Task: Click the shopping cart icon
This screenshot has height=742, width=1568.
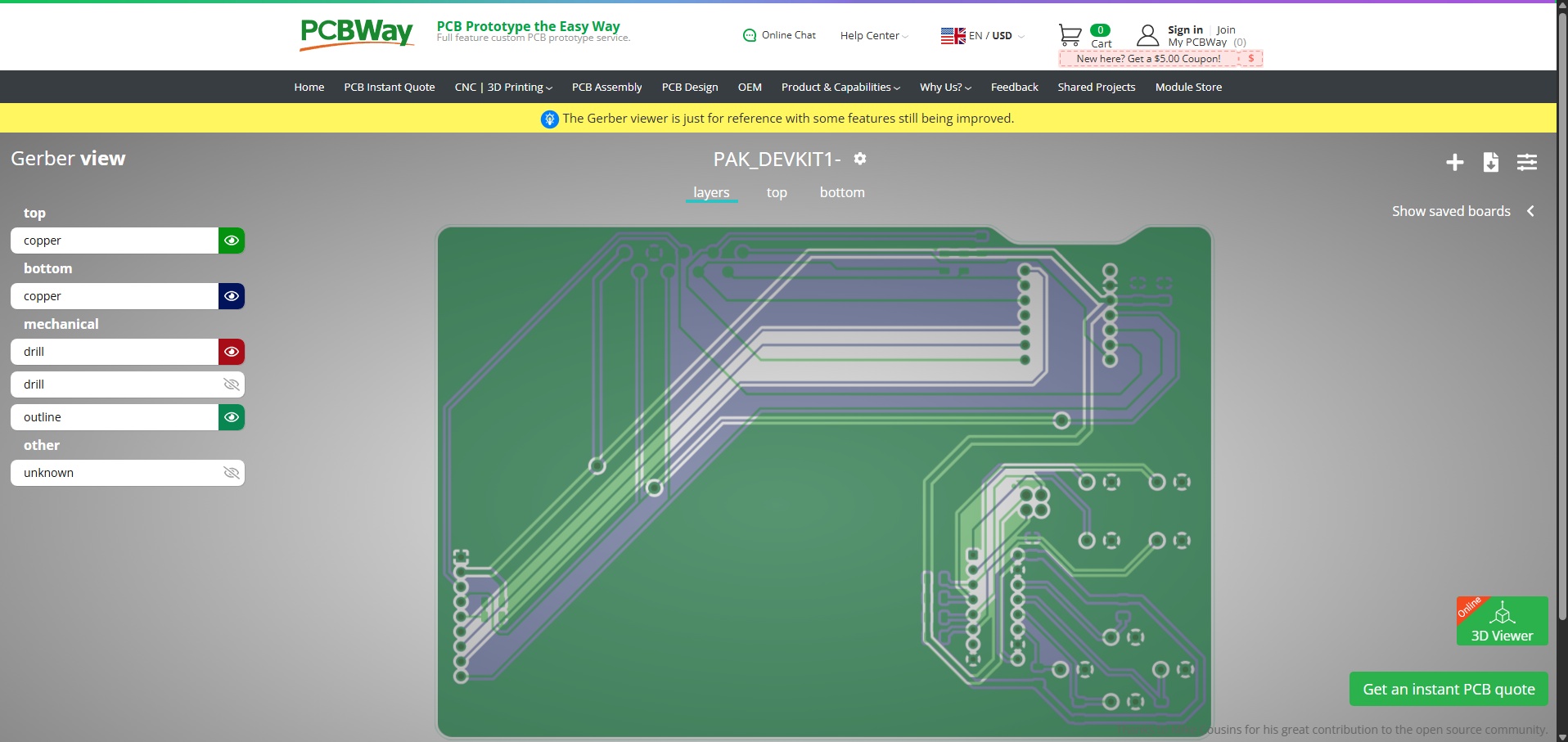Action: pyautogui.click(x=1070, y=35)
